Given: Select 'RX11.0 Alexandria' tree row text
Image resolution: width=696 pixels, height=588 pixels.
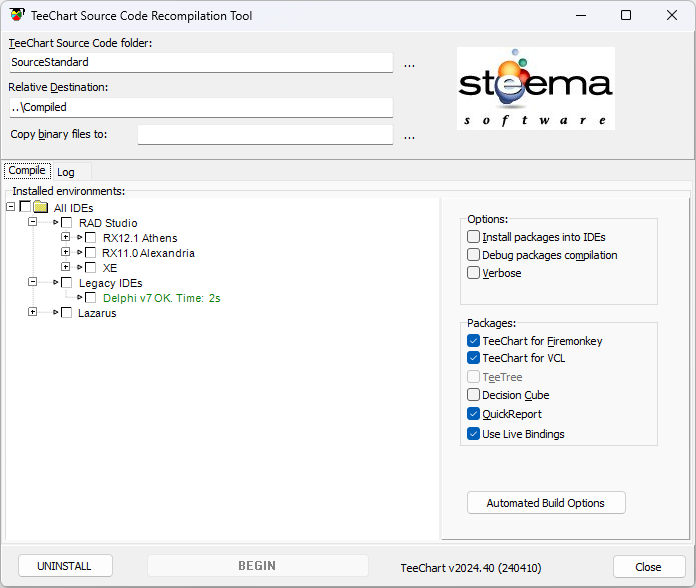Looking at the screenshot, I should tap(148, 253).
